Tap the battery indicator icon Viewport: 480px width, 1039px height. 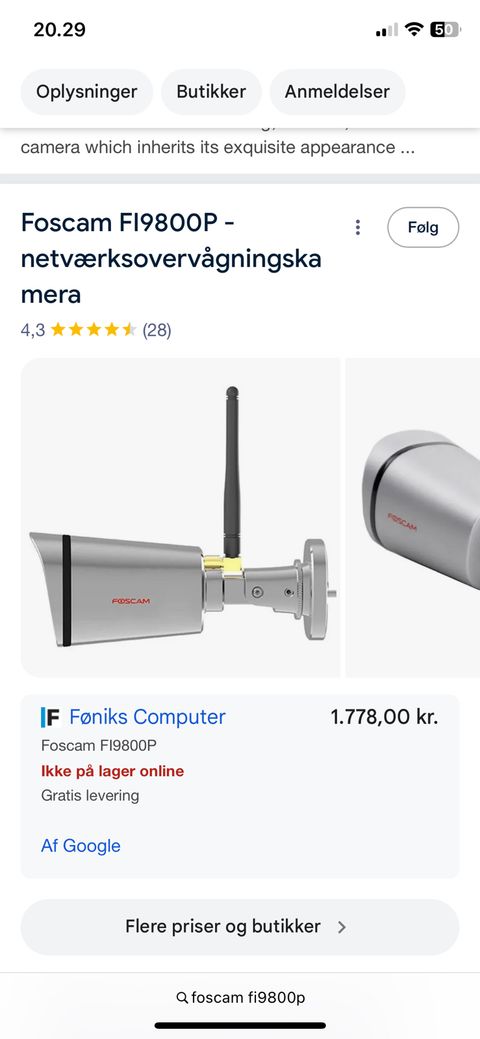[x=445, y=29]
